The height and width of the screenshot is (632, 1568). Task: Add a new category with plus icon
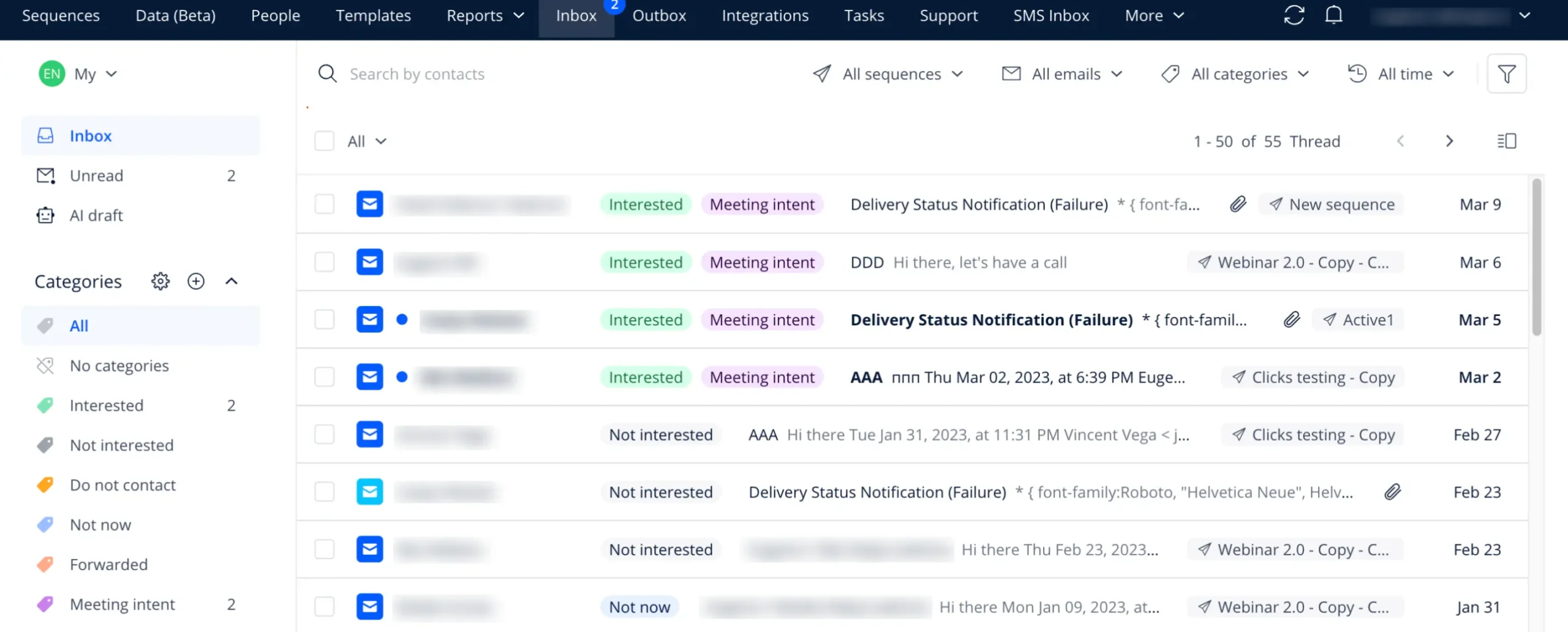click(196, 281)
